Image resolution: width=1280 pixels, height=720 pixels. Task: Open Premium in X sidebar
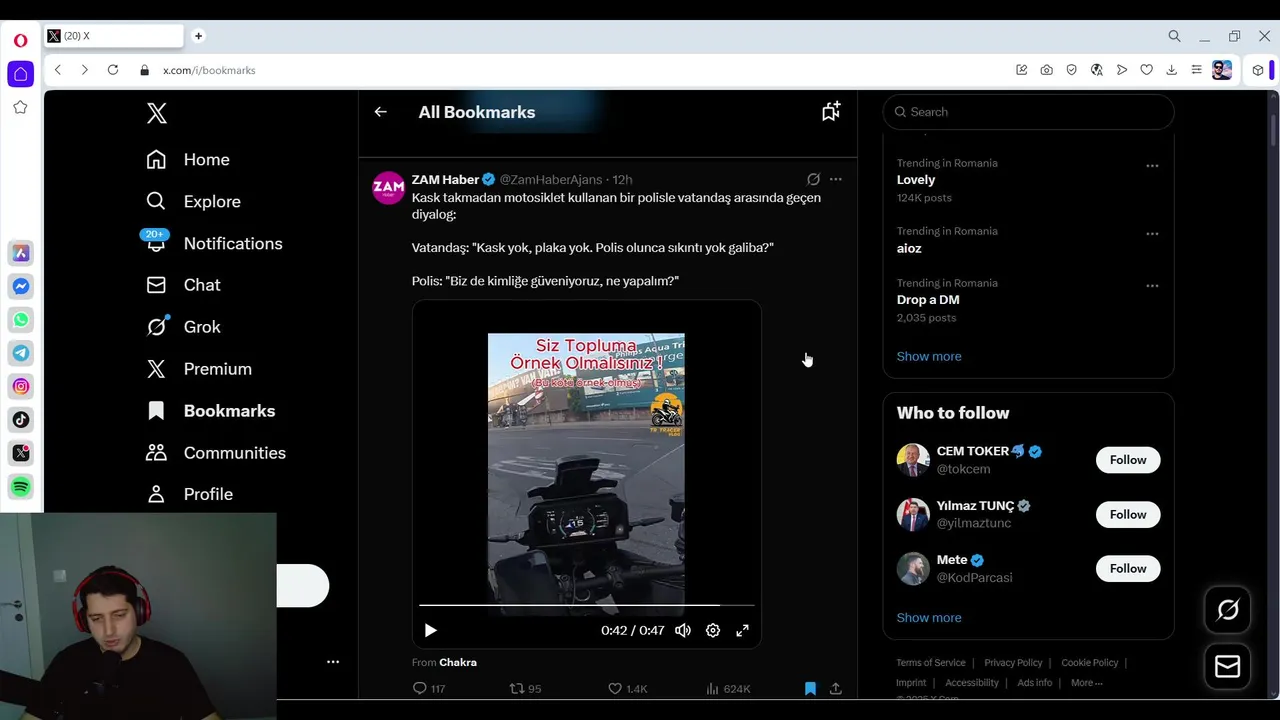(x=199, y=369)
